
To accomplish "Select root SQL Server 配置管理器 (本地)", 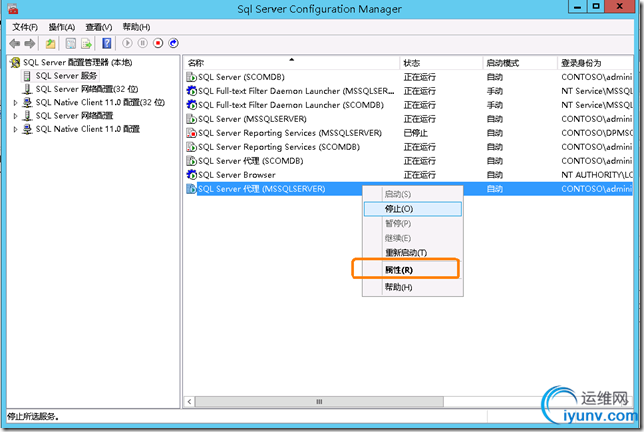I will (78, 62).
